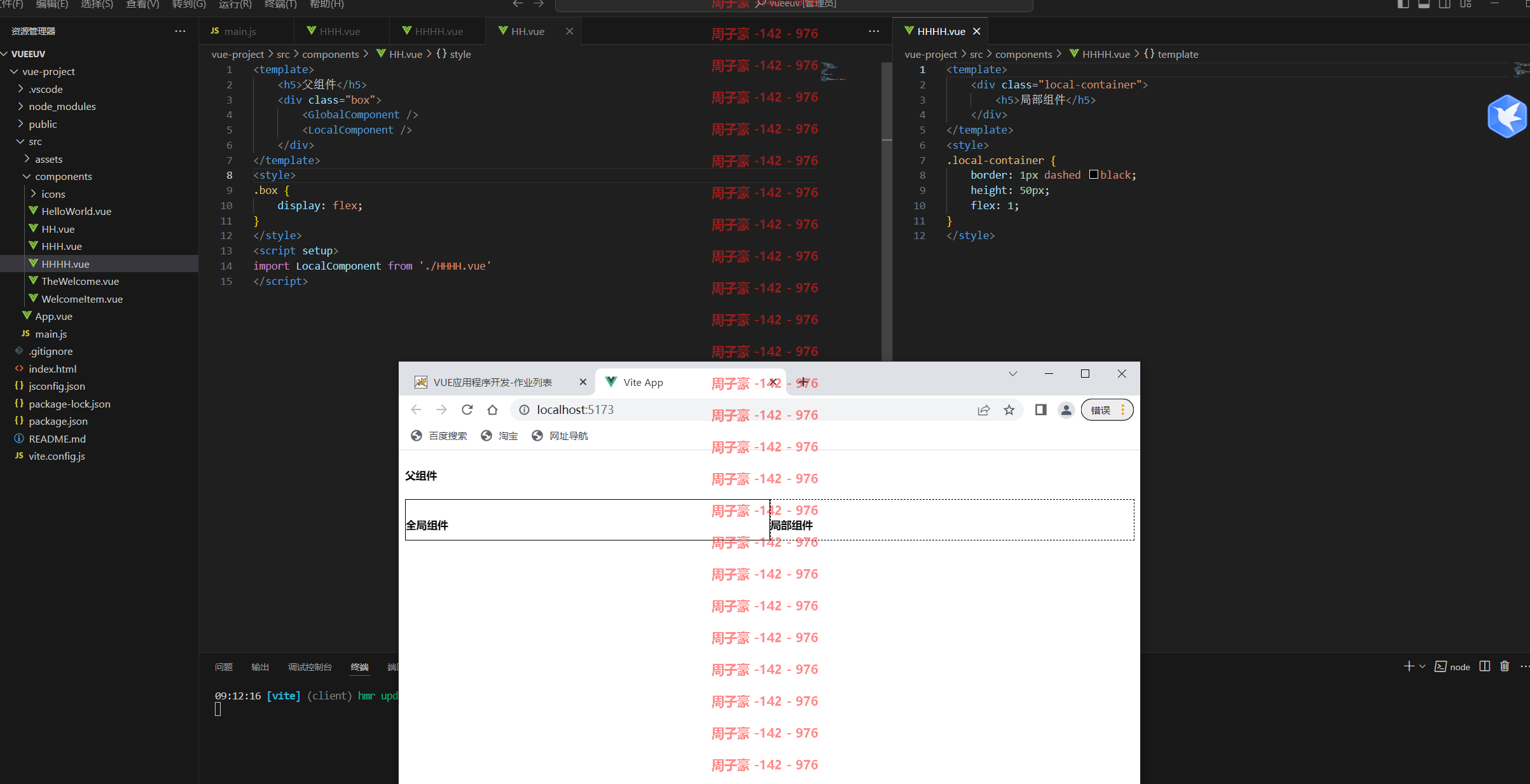Toggle bottom panel layout icon

click(1424, 4)
